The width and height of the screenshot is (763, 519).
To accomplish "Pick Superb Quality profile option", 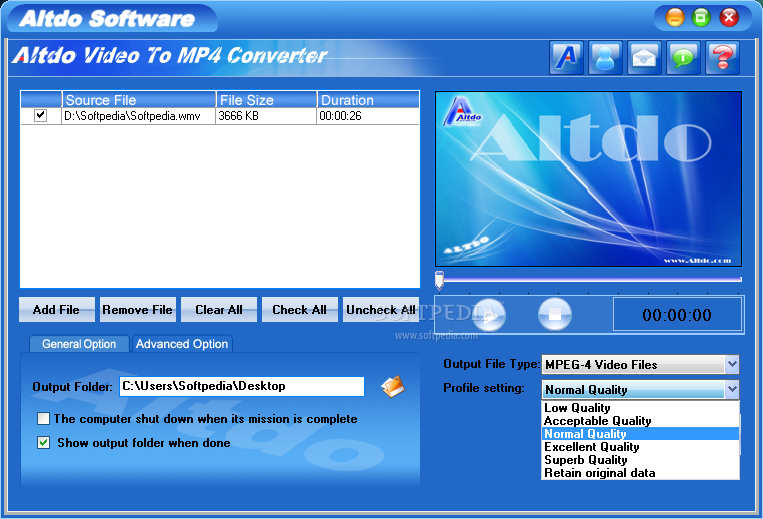I will pyautogui.click(x=640, y=460).
